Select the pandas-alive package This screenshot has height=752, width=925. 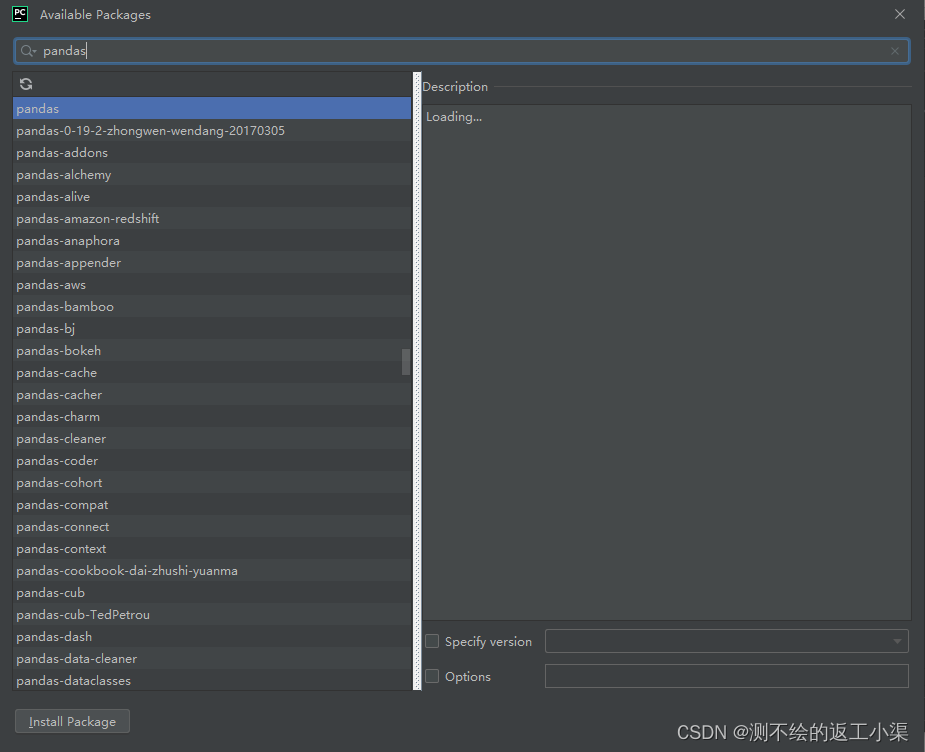pos(212,196)
